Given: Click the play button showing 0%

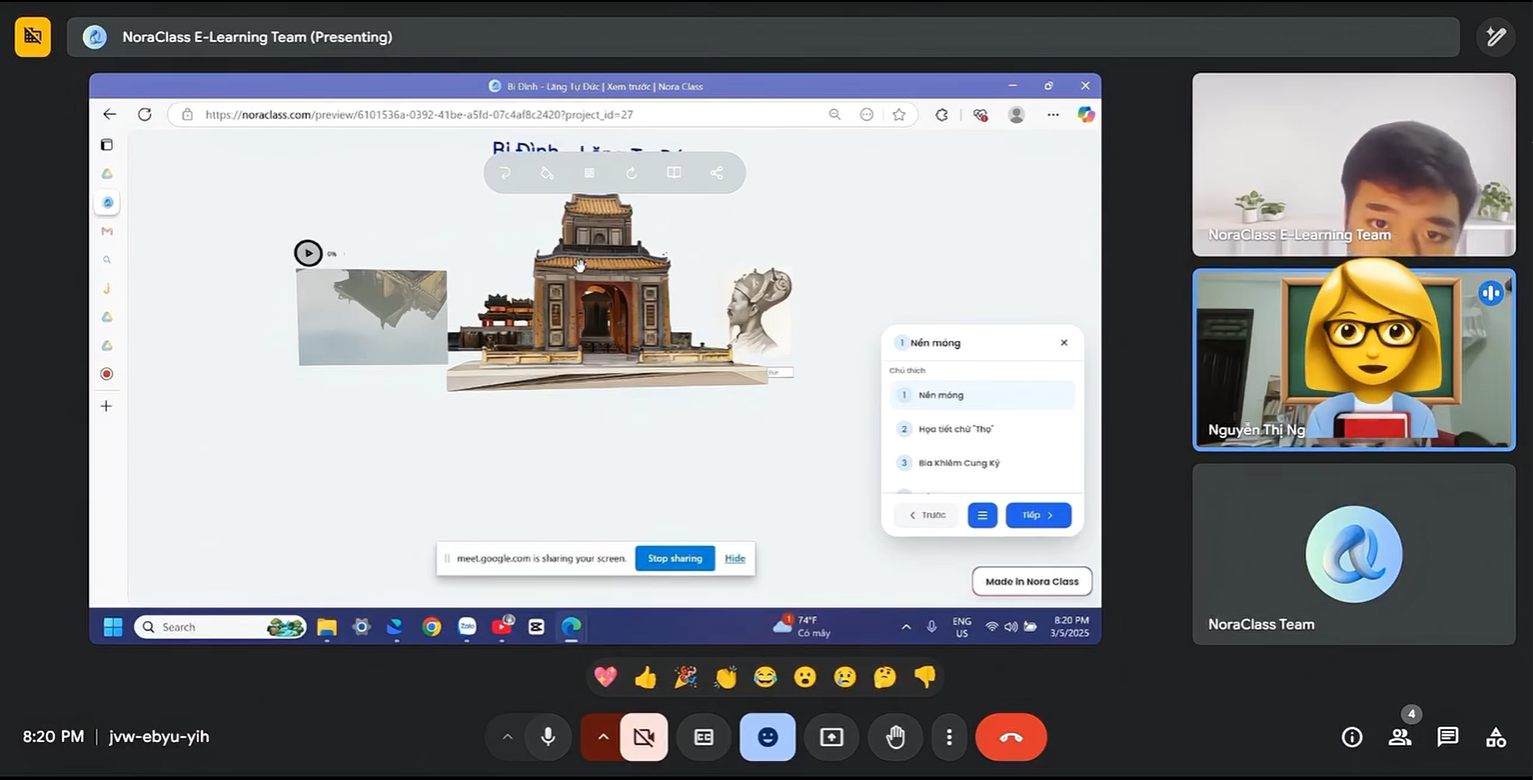Looking at the screenshot, I should pyautogui.click(x=308, y=253).
